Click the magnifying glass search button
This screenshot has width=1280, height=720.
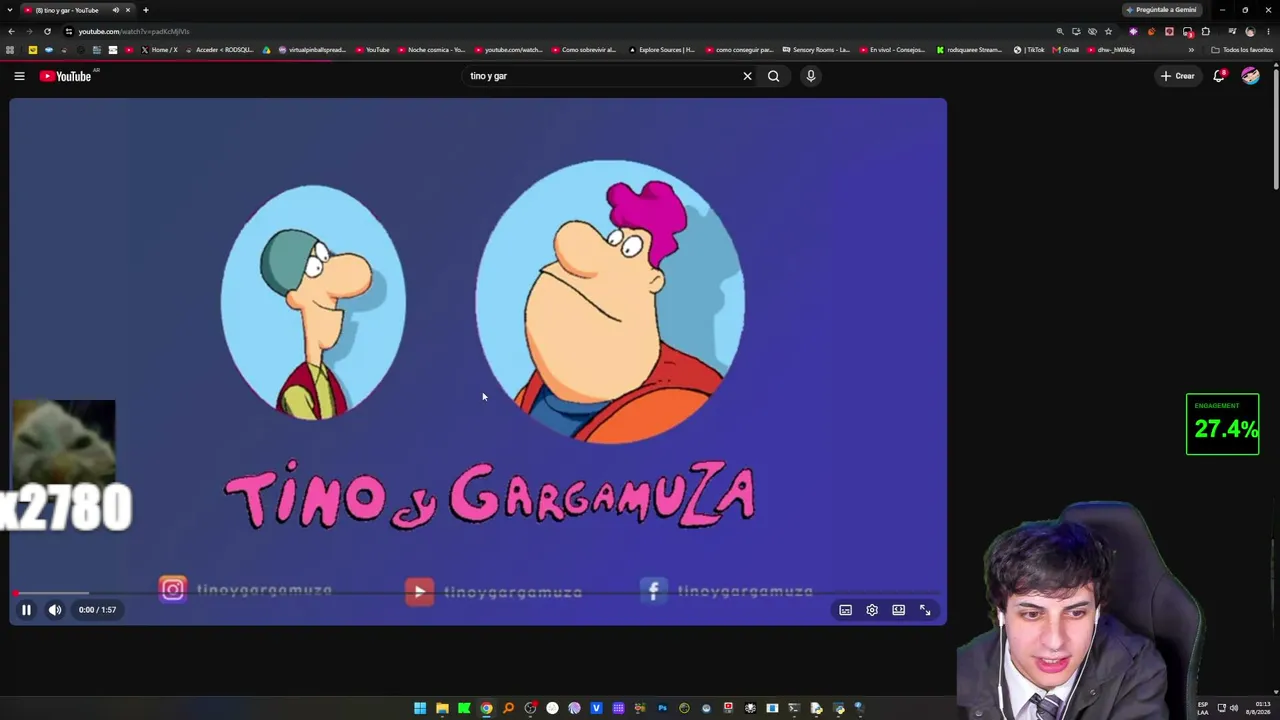point(773,76)
